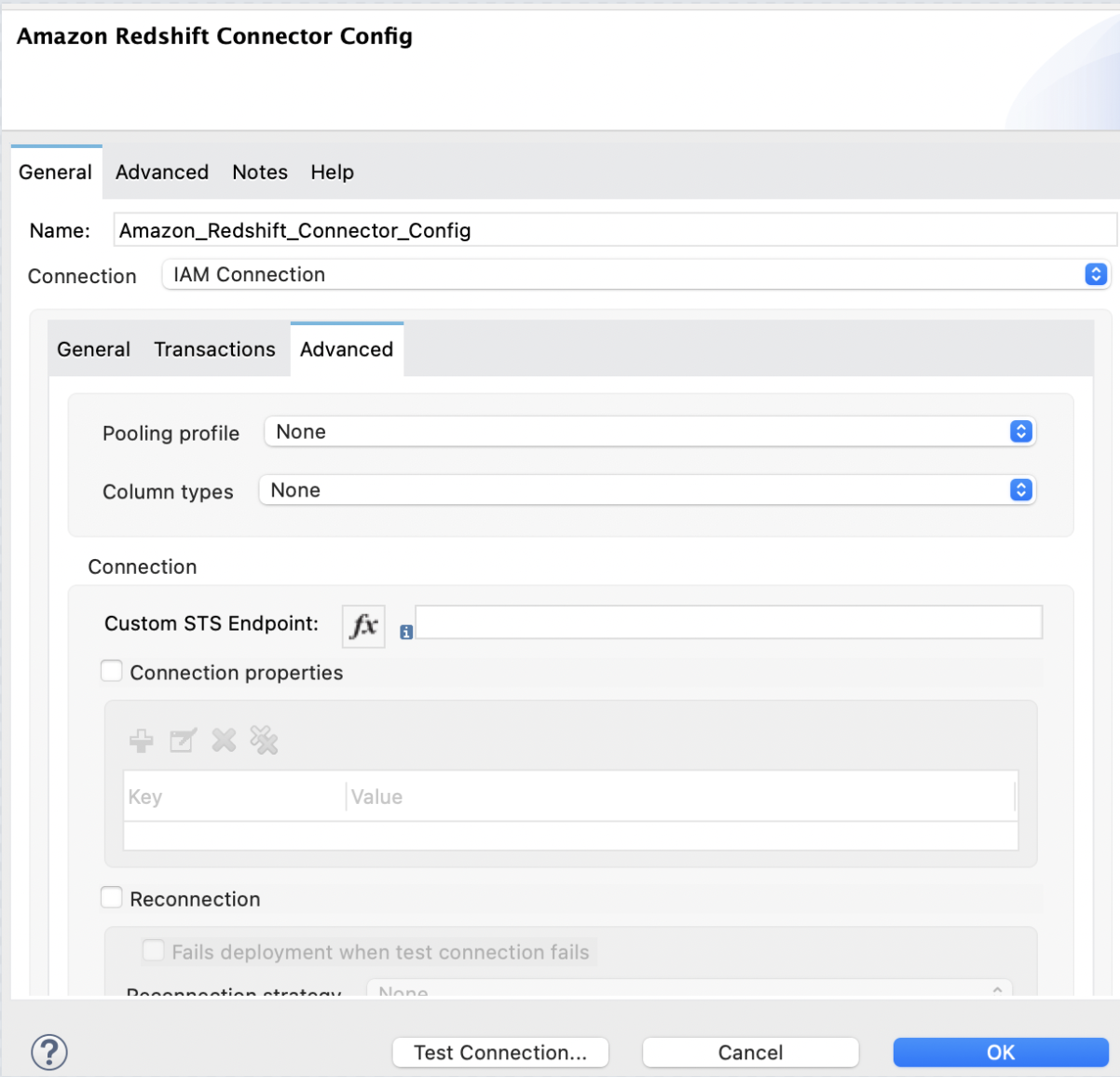The height and width of the screenshot is (1077, 1120).
Task: Click the fx expression icon for Custom STS Endpoint
Action: pyautogui.click(x=362, y=626)
